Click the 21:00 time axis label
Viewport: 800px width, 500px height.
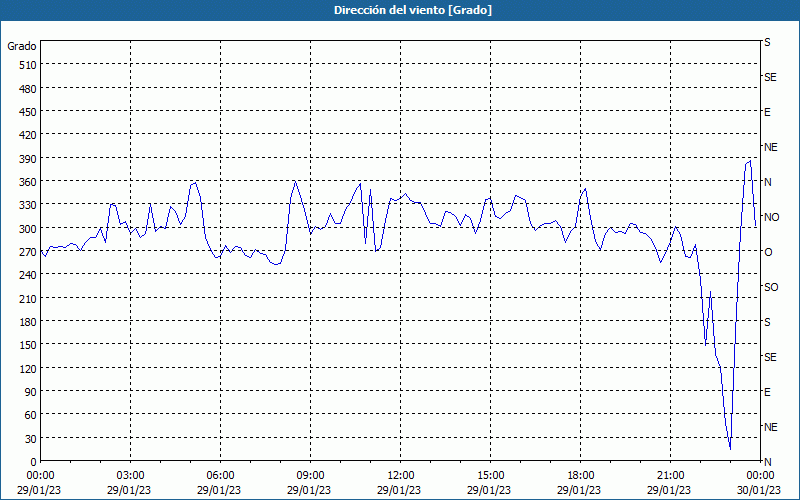[670, 476]
